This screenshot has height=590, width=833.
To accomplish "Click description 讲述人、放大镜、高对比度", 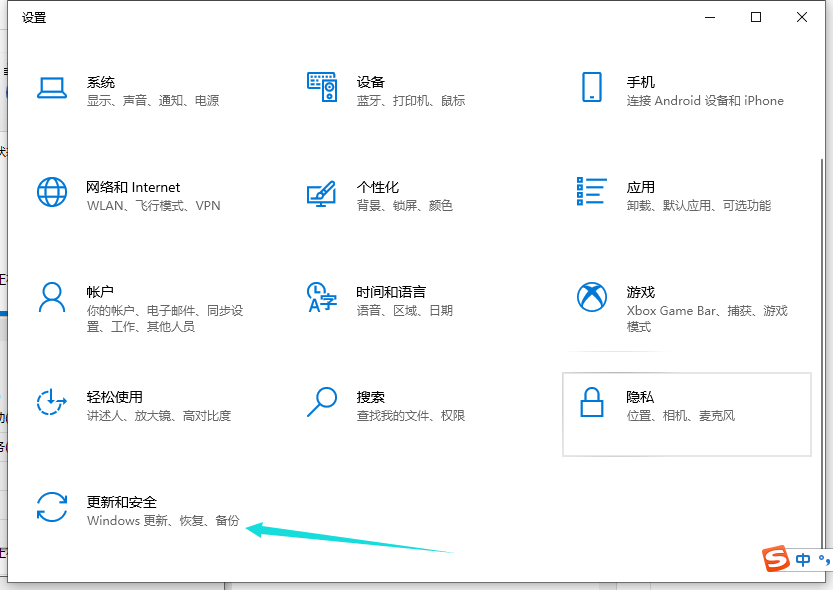I will pos(159,415).
